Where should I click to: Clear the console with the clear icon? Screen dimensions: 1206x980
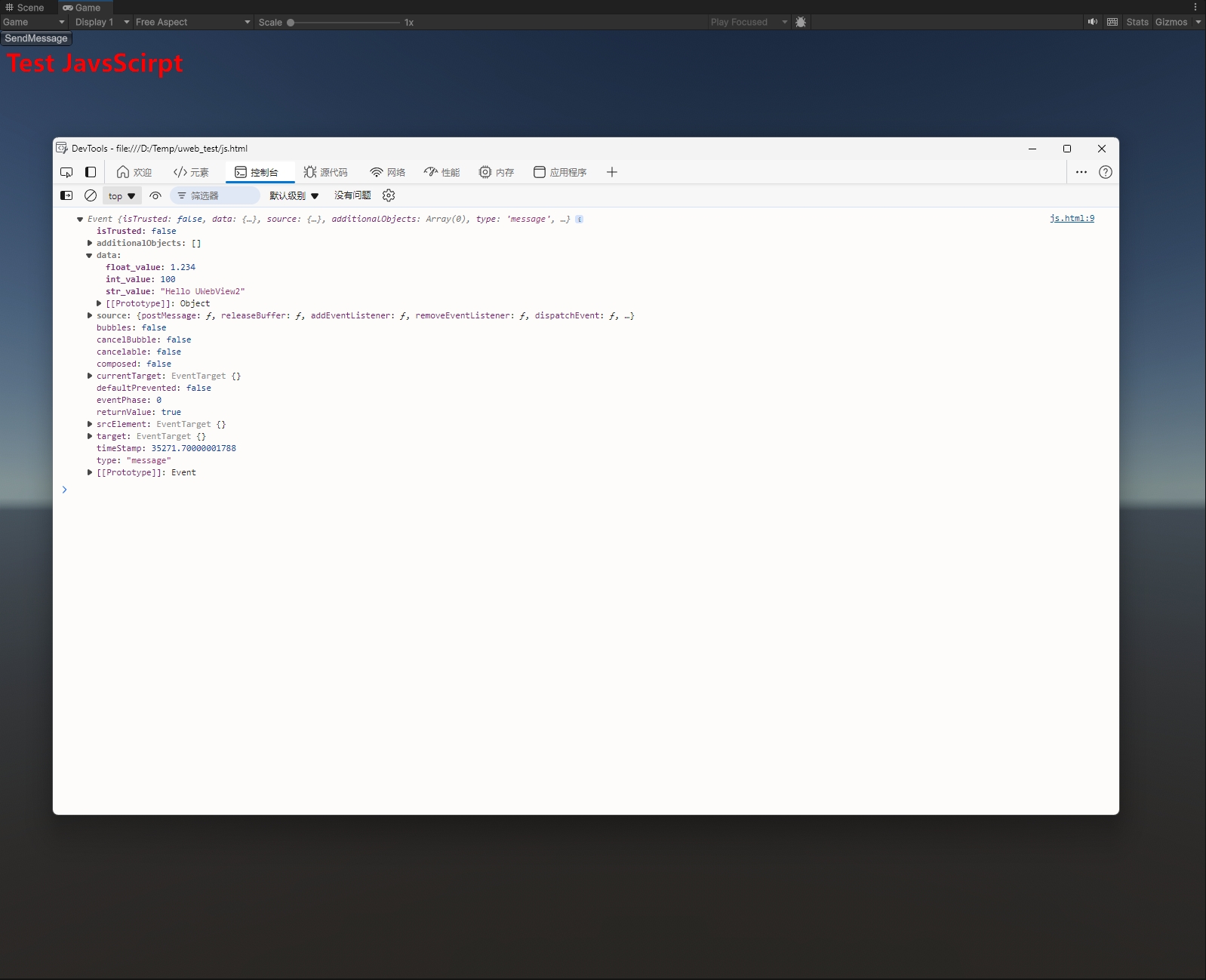[x=91, y=195]
